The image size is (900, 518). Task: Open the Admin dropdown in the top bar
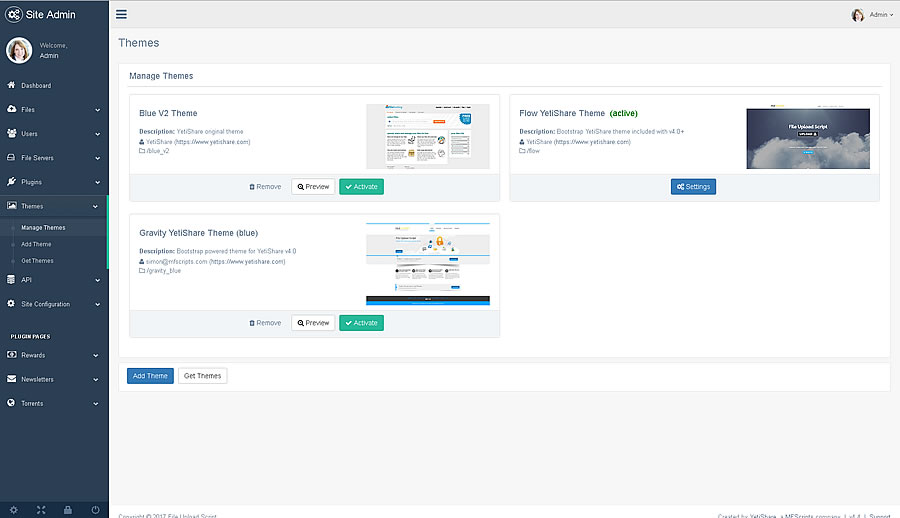click(x=881, y=15)
